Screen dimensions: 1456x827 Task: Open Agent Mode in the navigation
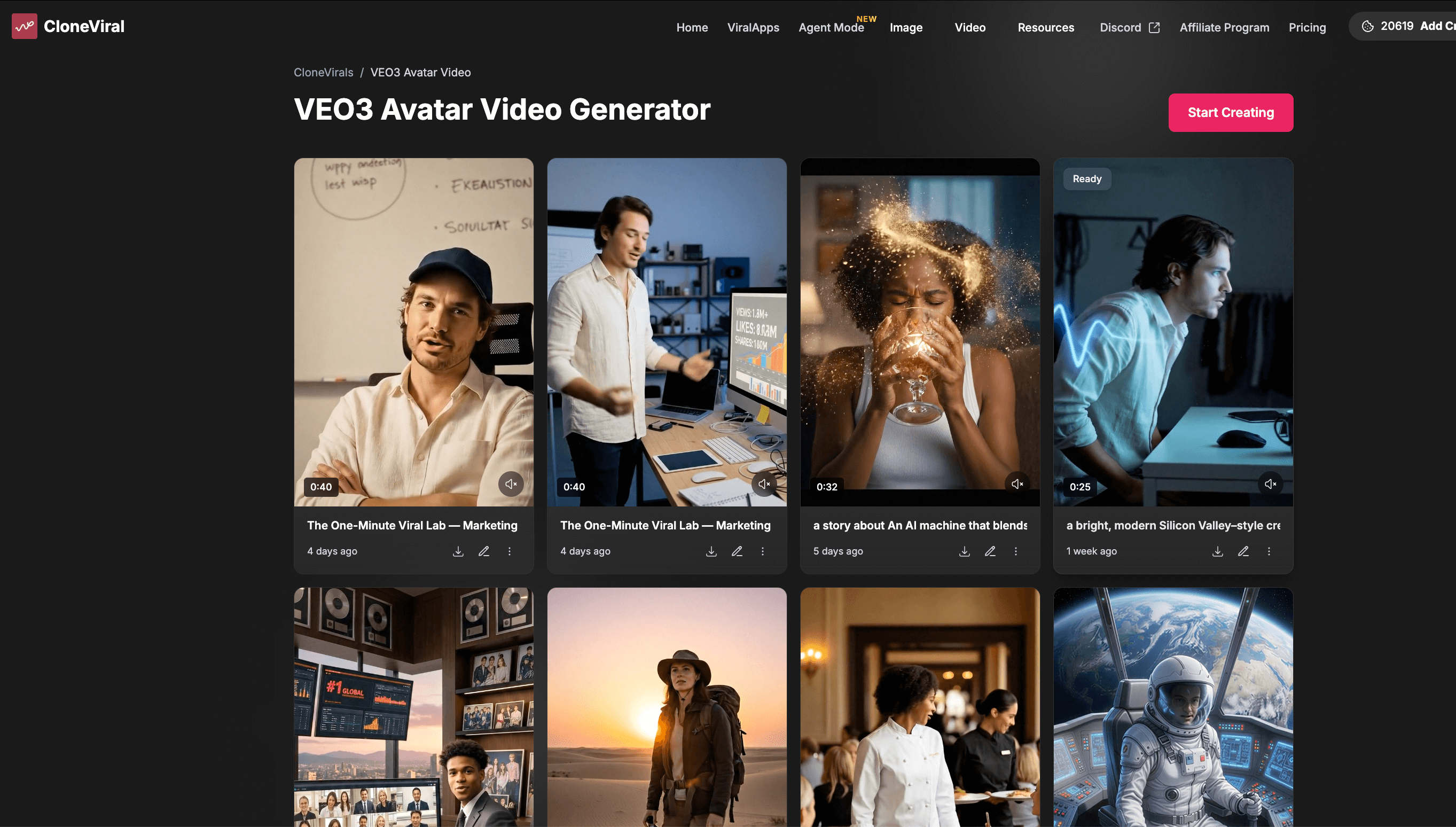click(x=831, y=27)
